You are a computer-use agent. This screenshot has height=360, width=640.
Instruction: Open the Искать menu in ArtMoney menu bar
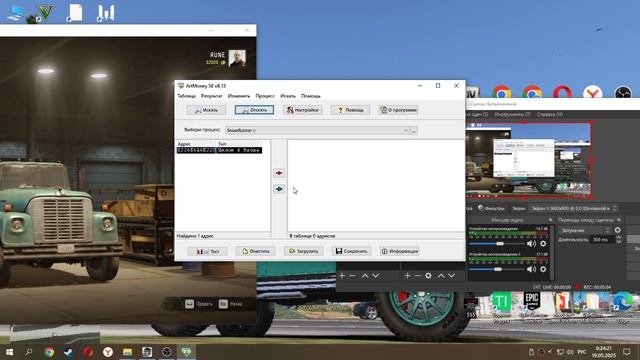[288, 96]
